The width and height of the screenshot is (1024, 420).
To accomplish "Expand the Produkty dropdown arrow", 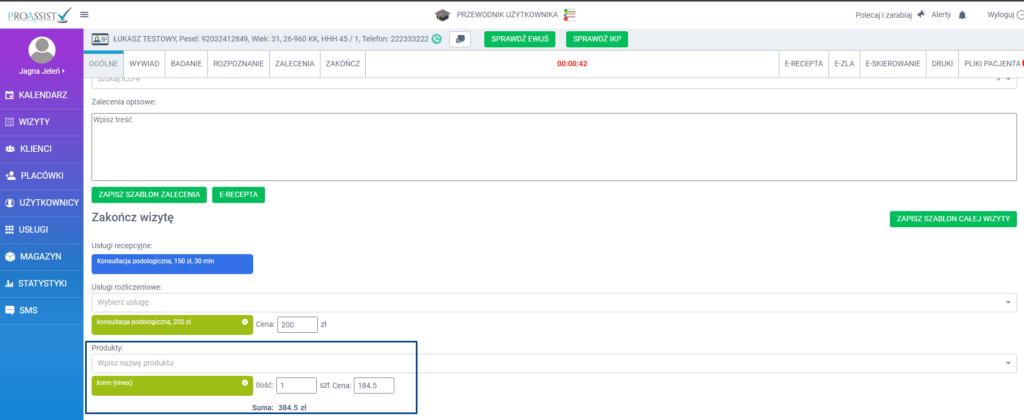I will pyautogui.click(x=1008, y=363).
